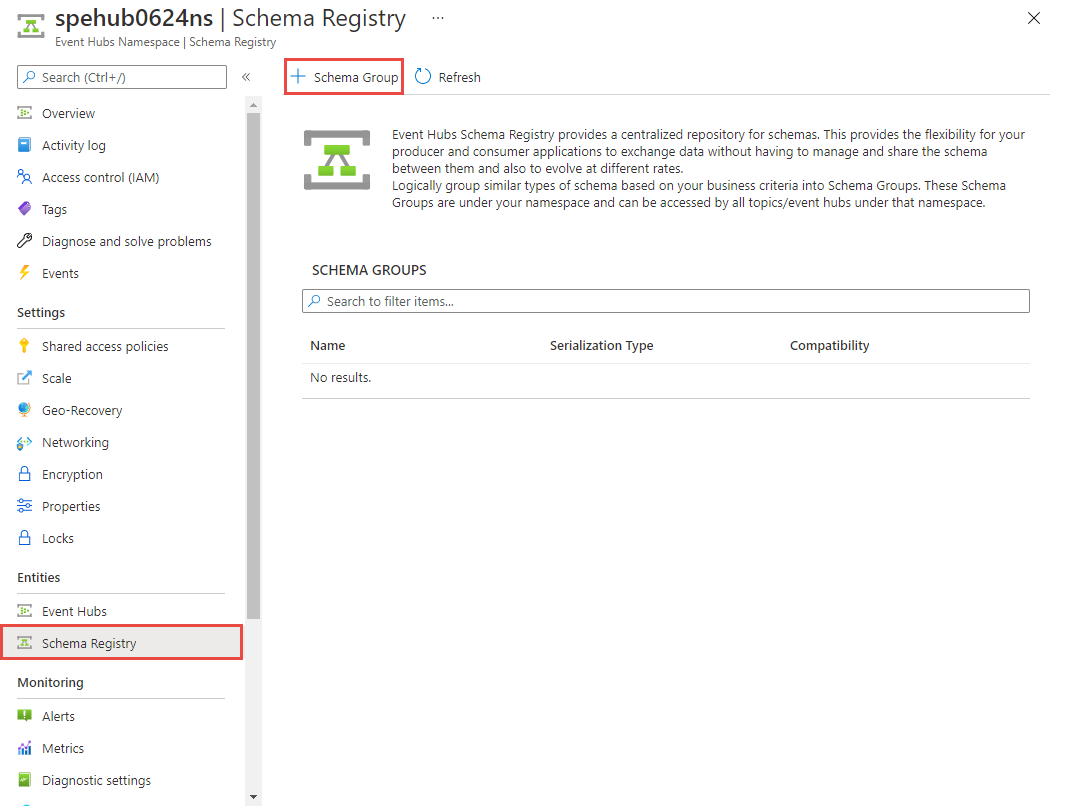Click the Diagnose and solve problems wrench icon
Screen dimensions: 1070x806
tap(25, 240)
